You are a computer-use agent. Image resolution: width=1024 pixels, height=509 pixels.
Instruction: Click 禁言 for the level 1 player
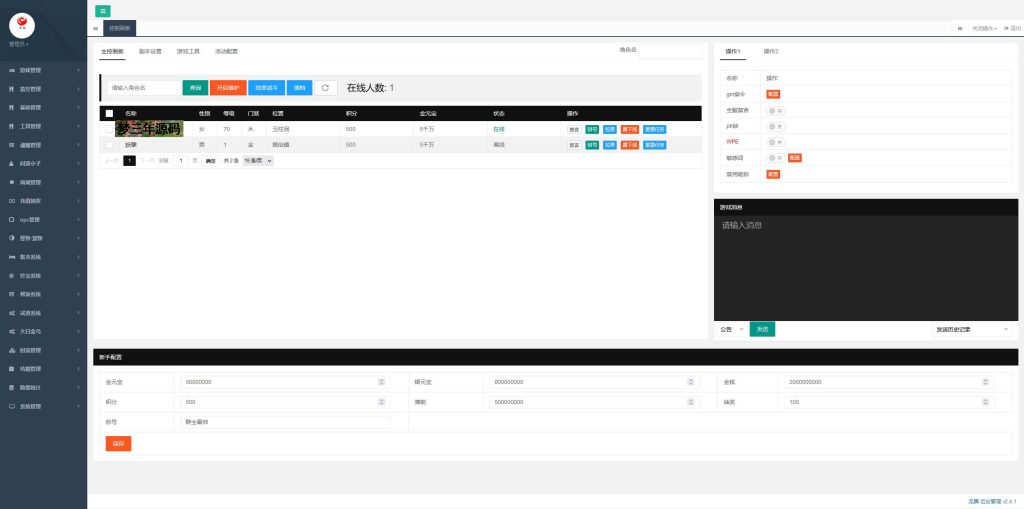tap(574, 145)
